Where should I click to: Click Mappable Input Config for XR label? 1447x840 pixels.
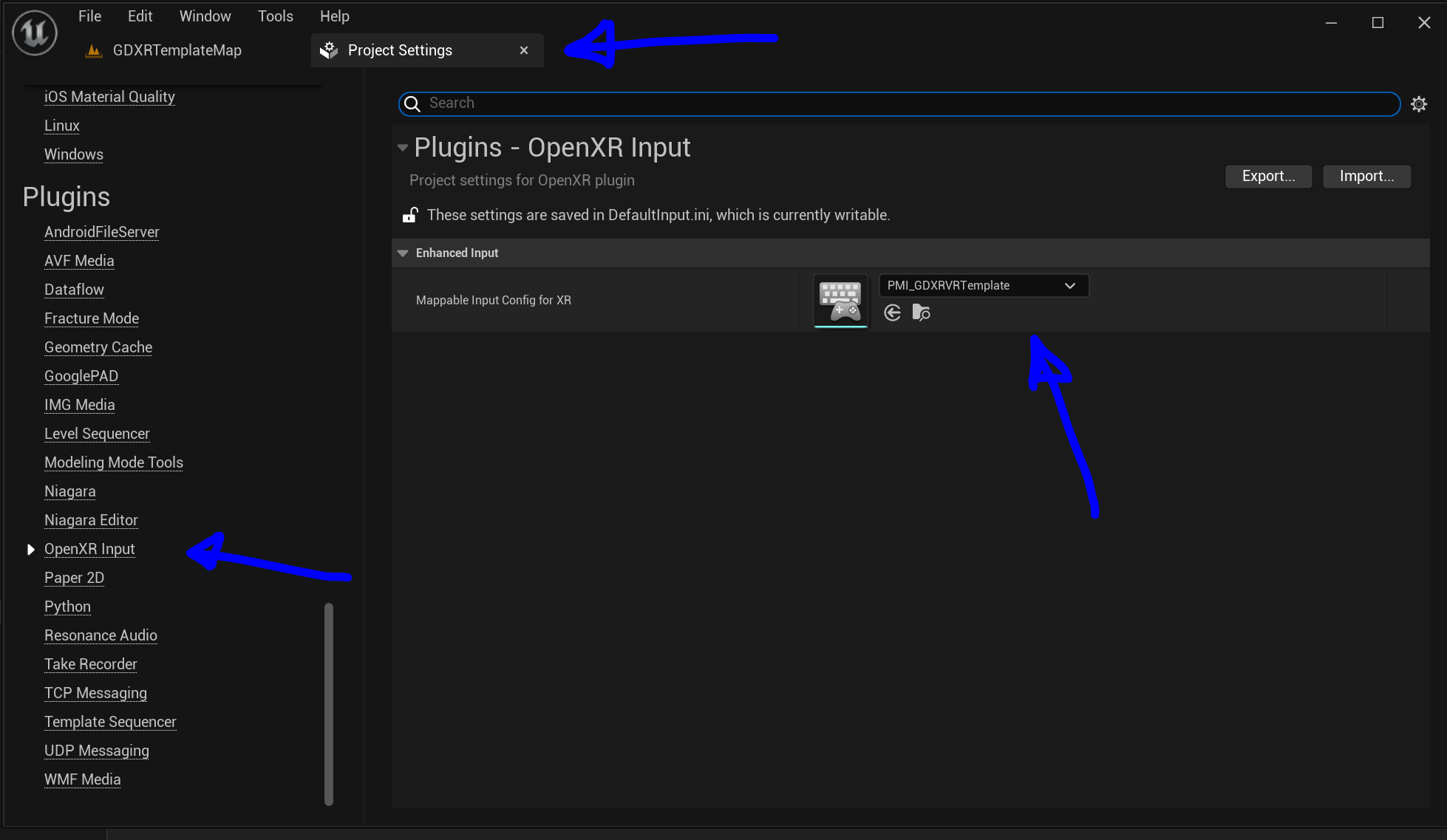(494, 301)
